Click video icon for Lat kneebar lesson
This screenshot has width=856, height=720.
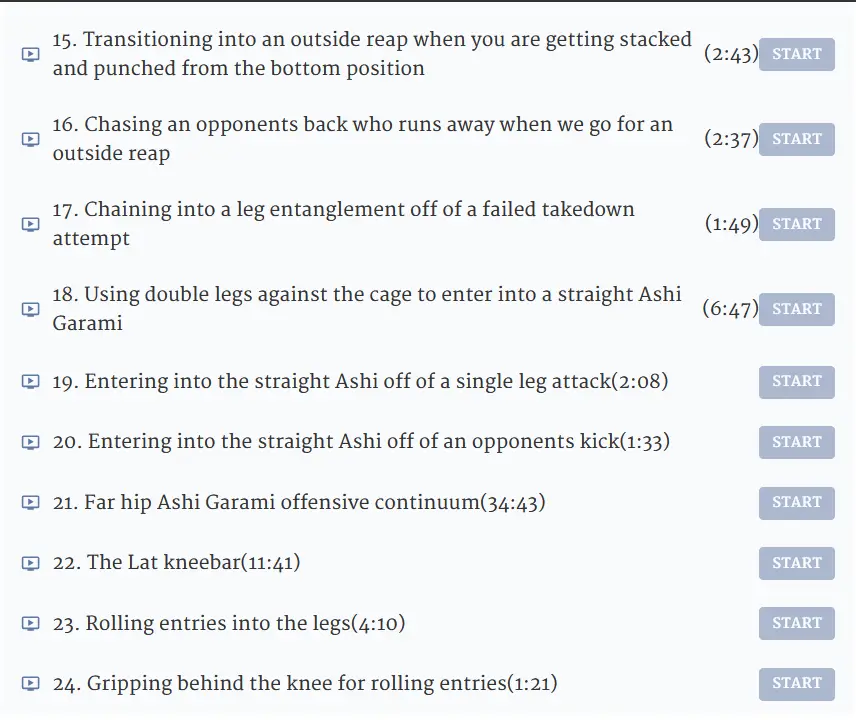[31, 563]
